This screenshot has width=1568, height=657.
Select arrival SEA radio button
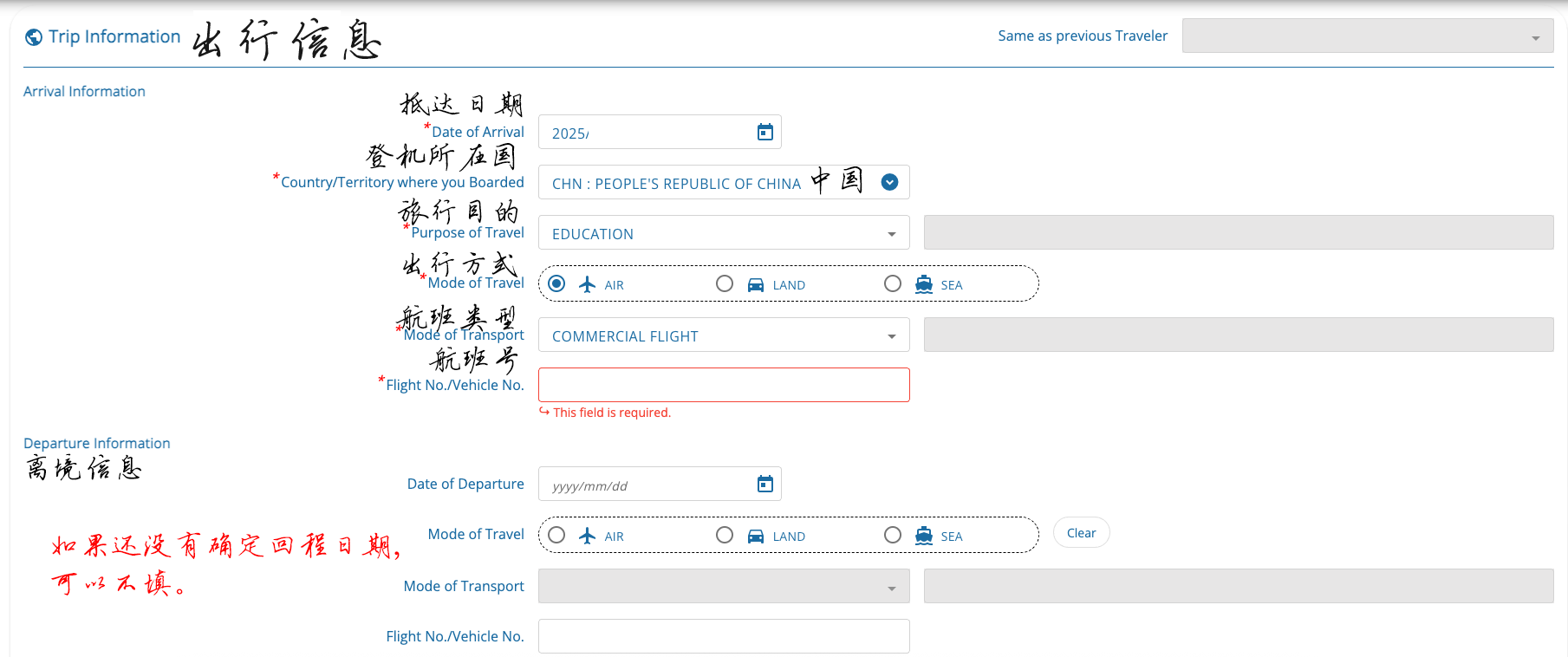(893, 283)
